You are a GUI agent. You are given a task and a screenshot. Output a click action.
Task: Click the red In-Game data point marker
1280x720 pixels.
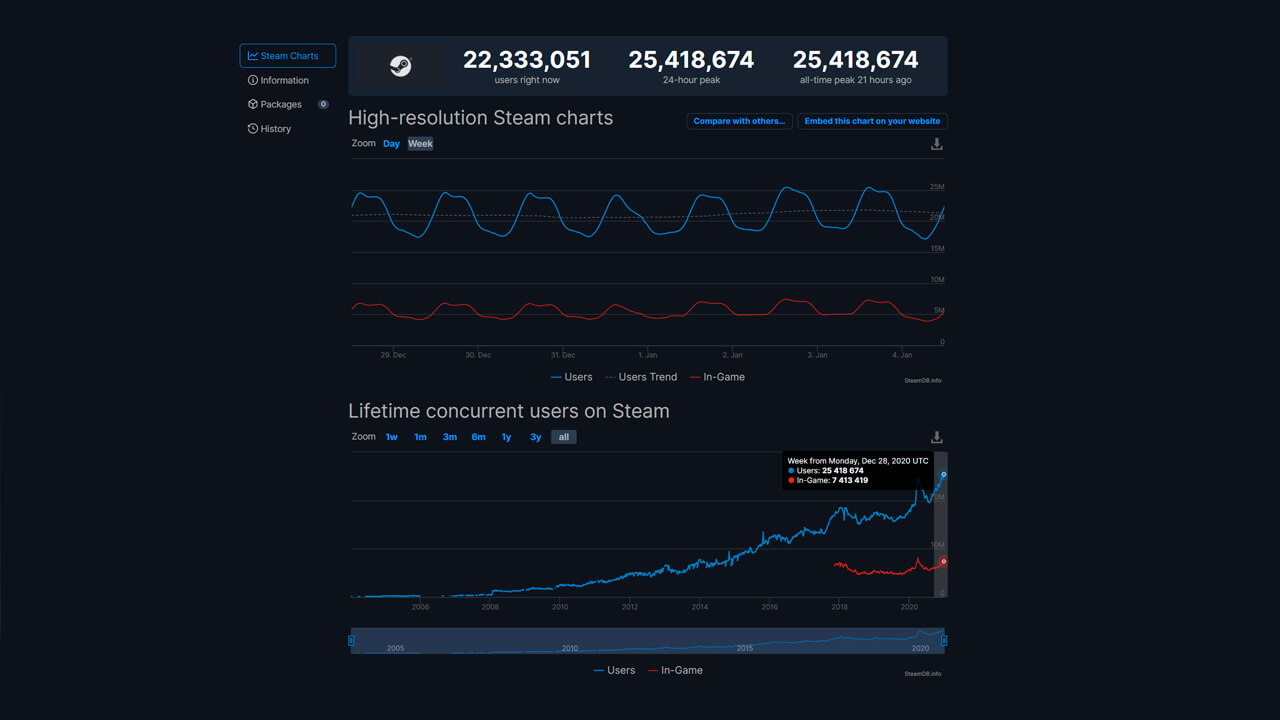tap(943, 562)
